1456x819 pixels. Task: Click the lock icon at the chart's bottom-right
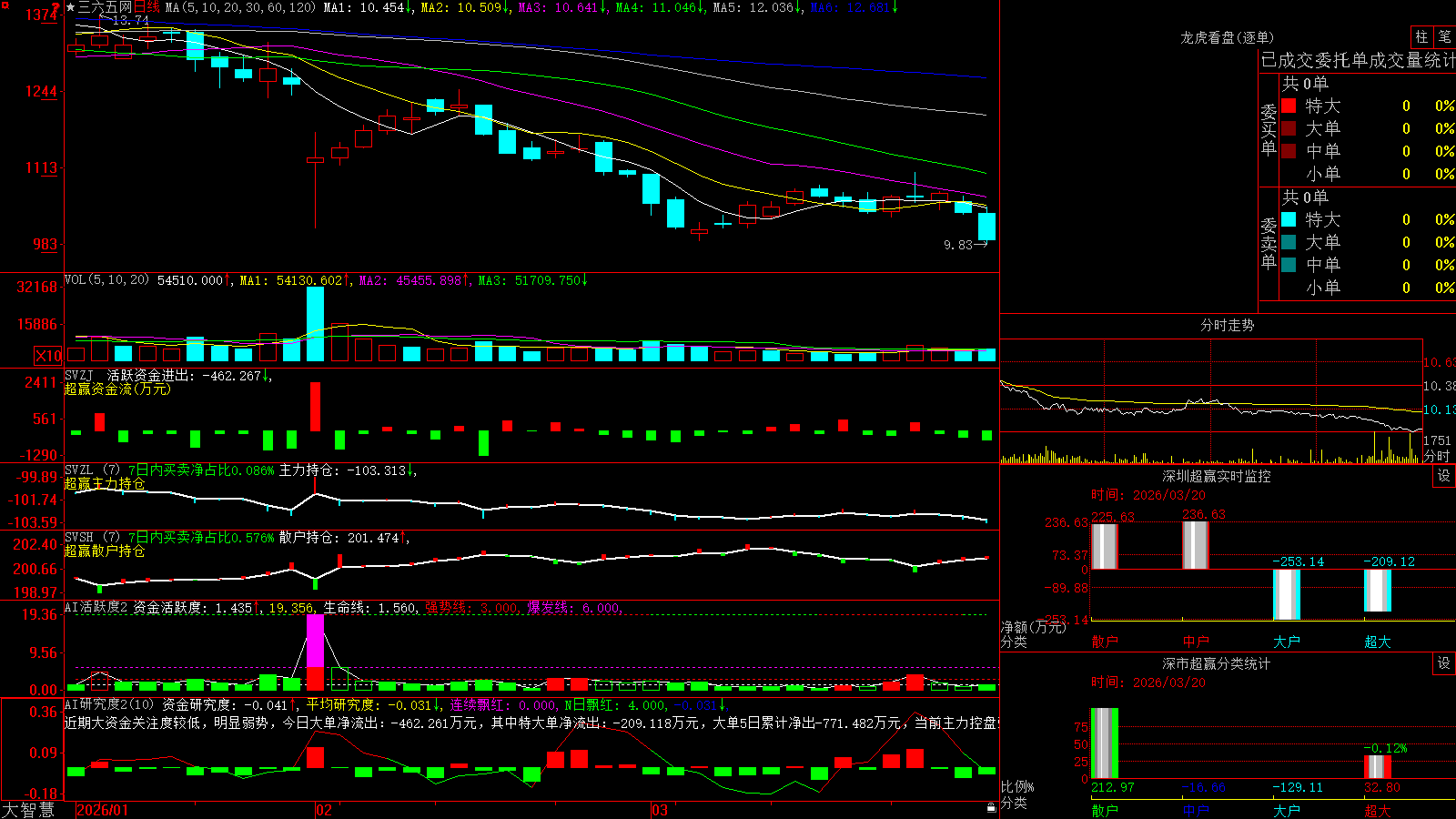[x=992, y=808]
